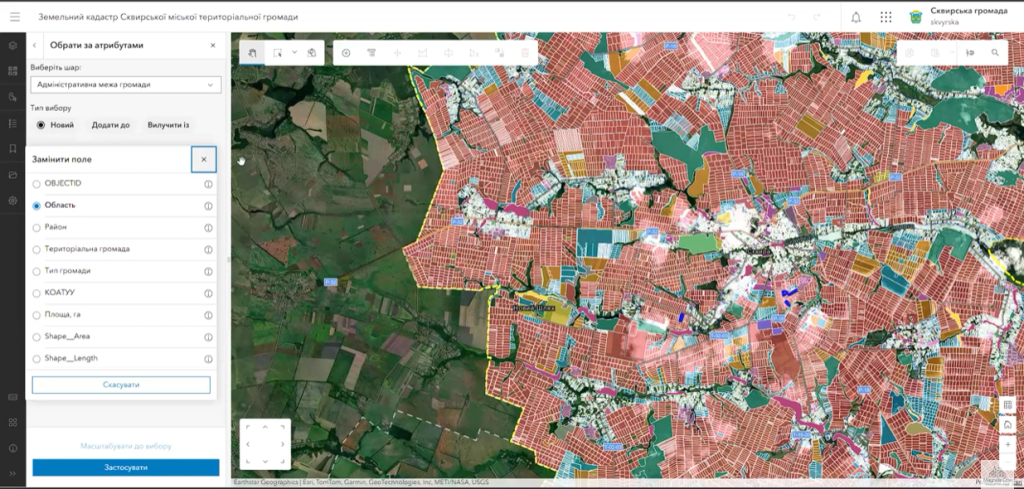Click the search magnifier on map toolbar
Viewport: 1024px width, 489px height.
pyautogui.click(x=995, y=52)
